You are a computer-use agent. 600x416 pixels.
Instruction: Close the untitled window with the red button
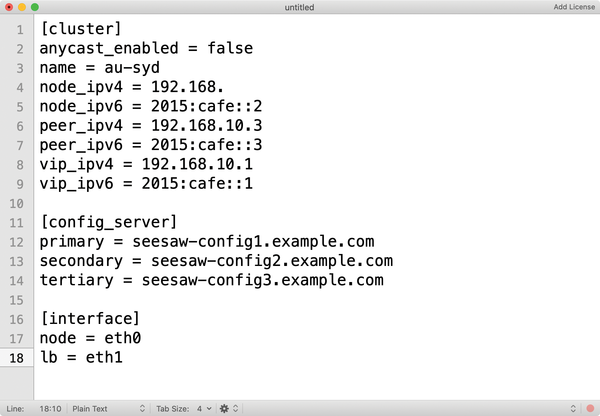[x=9, y=7]
